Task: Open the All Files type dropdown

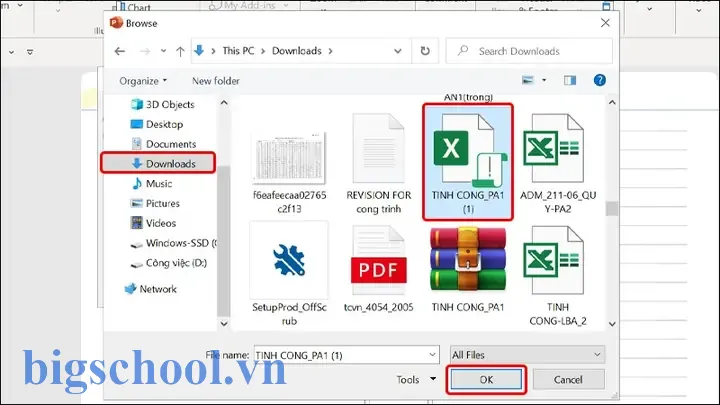Action: pos(527,355)
